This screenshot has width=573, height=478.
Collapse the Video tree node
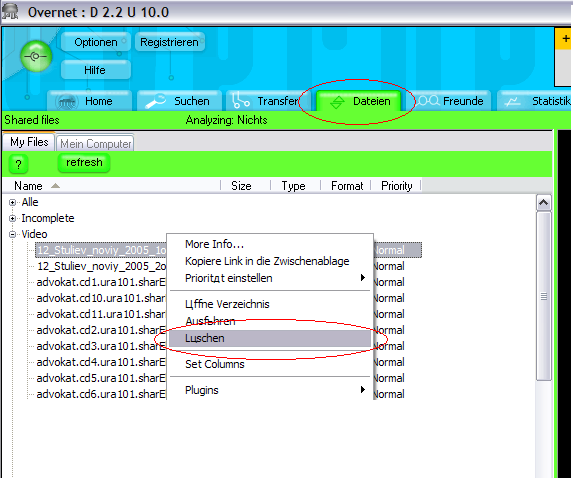tap(12, 235)
